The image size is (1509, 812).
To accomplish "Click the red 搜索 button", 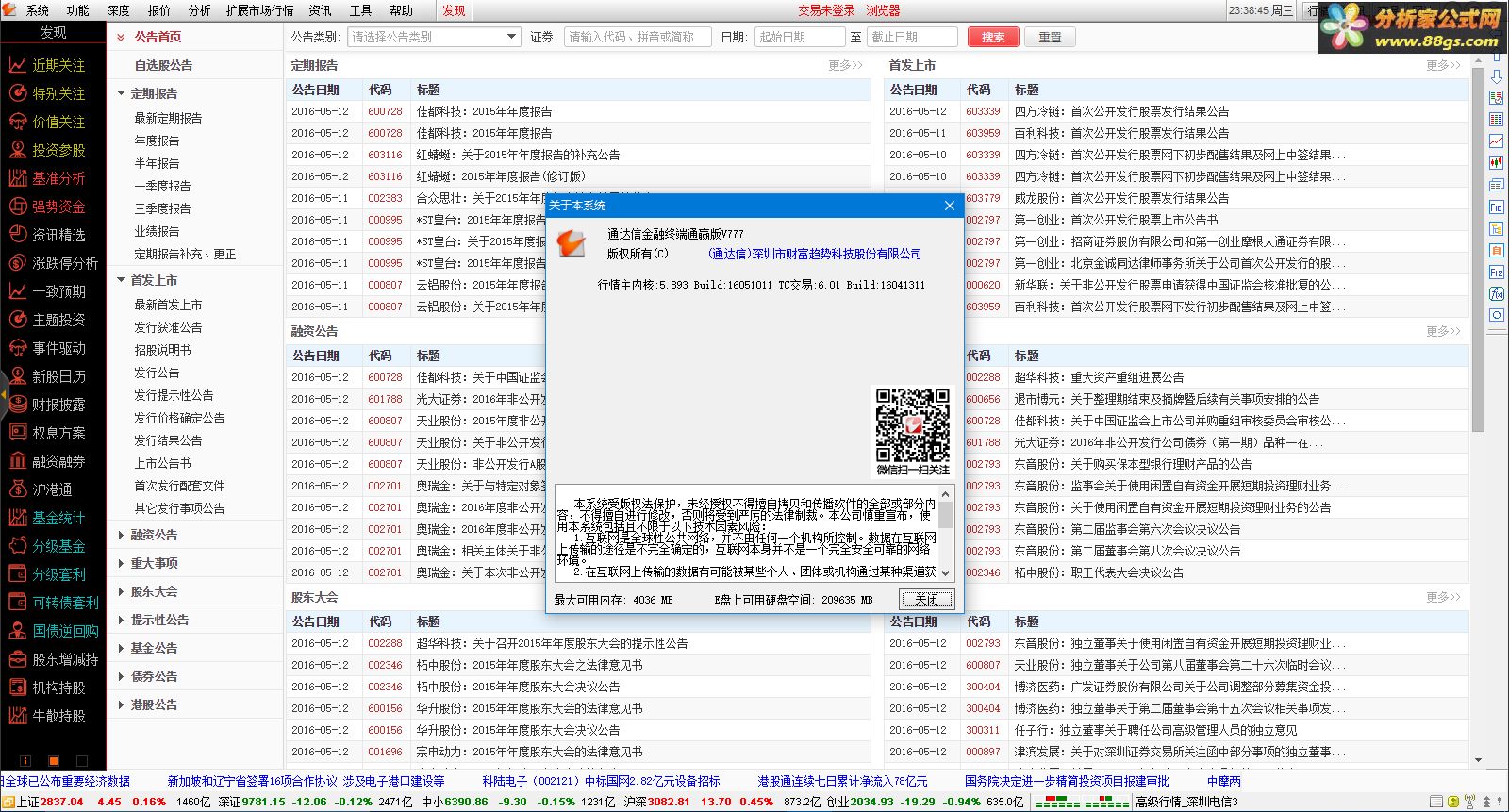I will 993,37.
